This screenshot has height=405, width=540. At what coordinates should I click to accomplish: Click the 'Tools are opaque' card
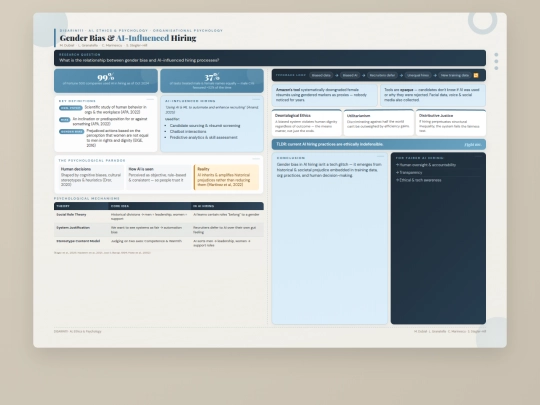433,95
